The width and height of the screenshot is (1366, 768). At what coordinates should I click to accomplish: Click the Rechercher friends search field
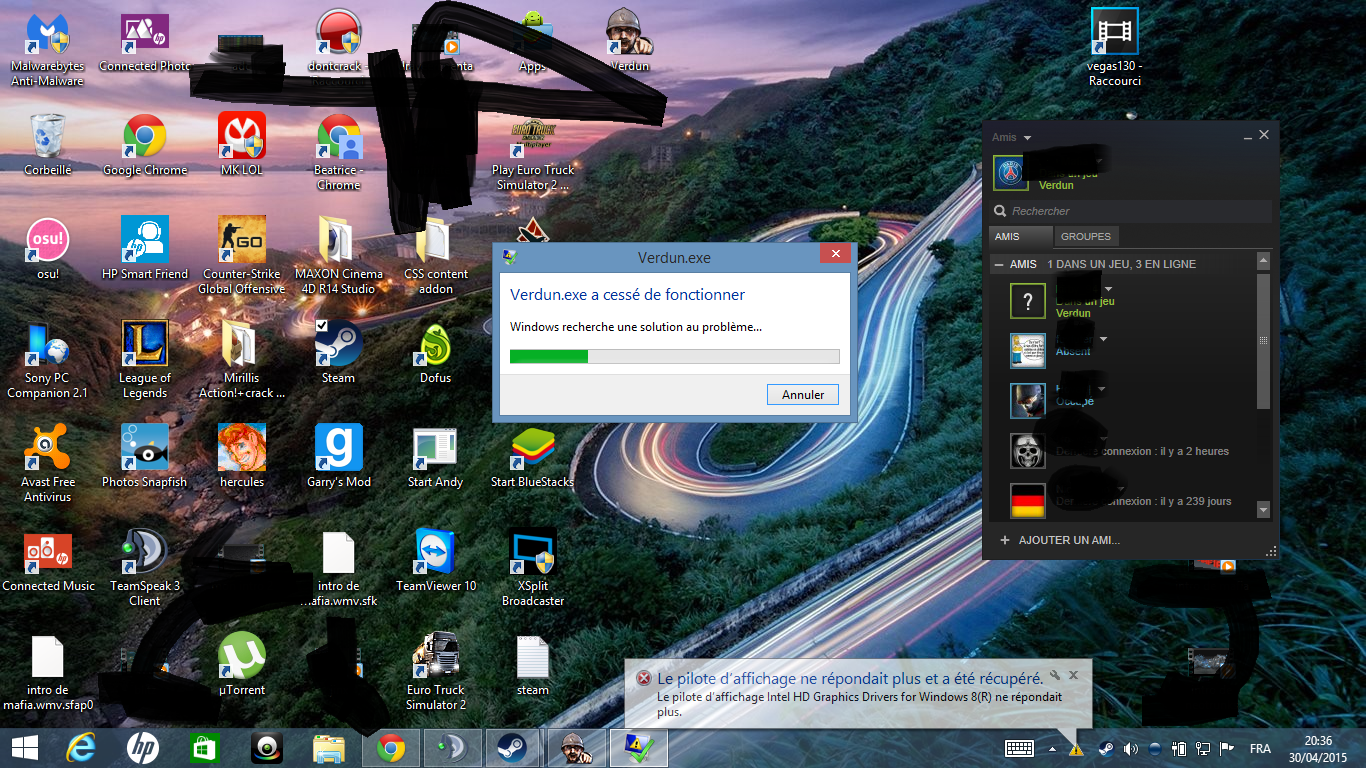pos(1131,211)
